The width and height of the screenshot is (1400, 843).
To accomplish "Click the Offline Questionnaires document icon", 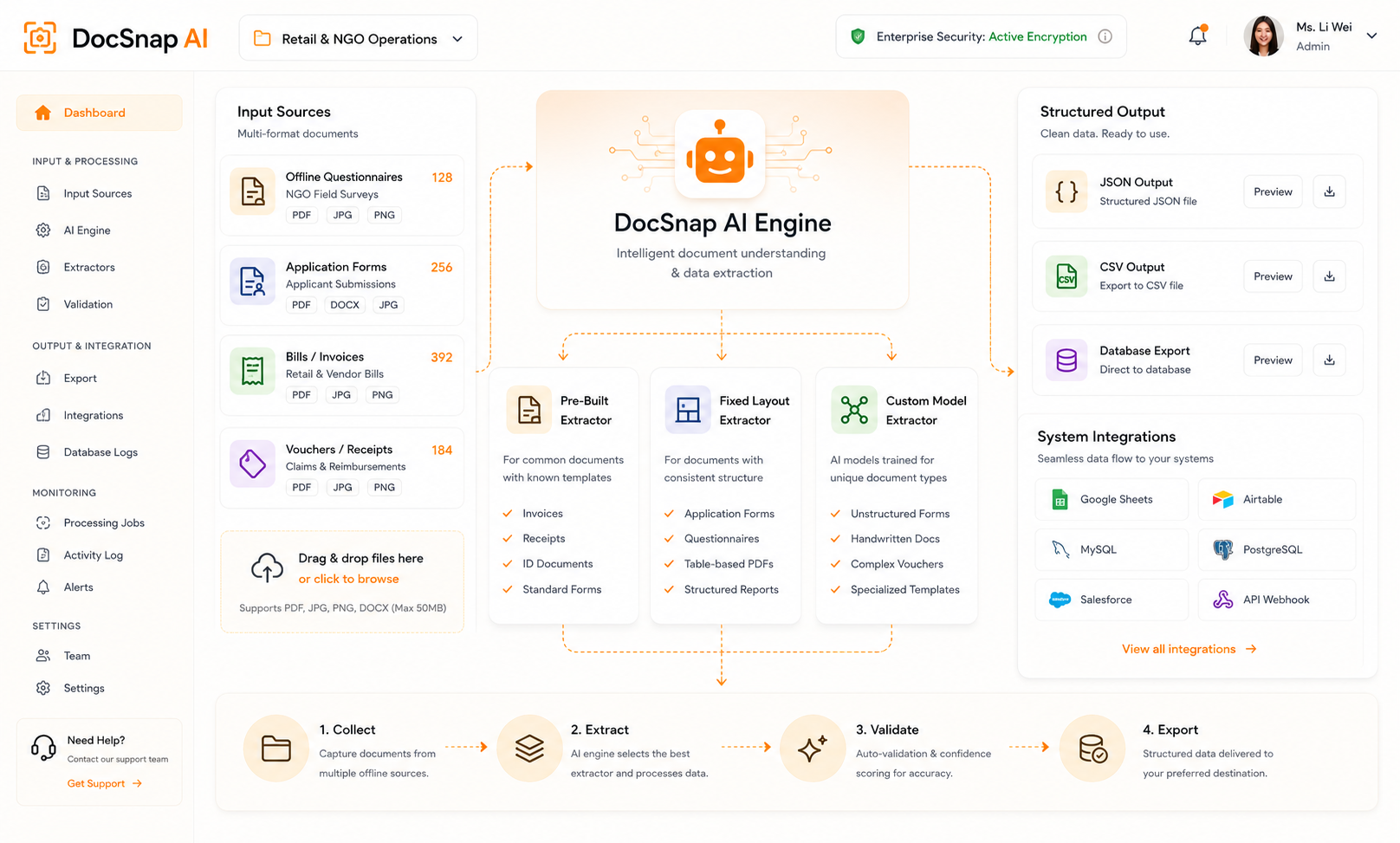I will coord(252,191).
